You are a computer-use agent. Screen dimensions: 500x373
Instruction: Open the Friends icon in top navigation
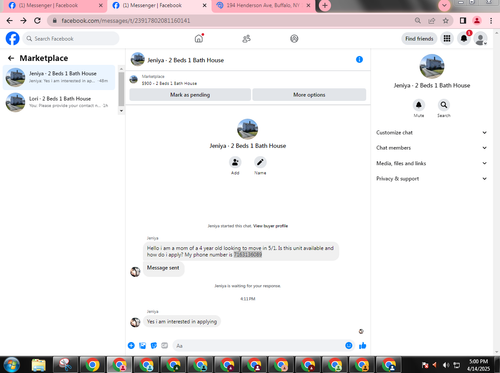[246, 39]
